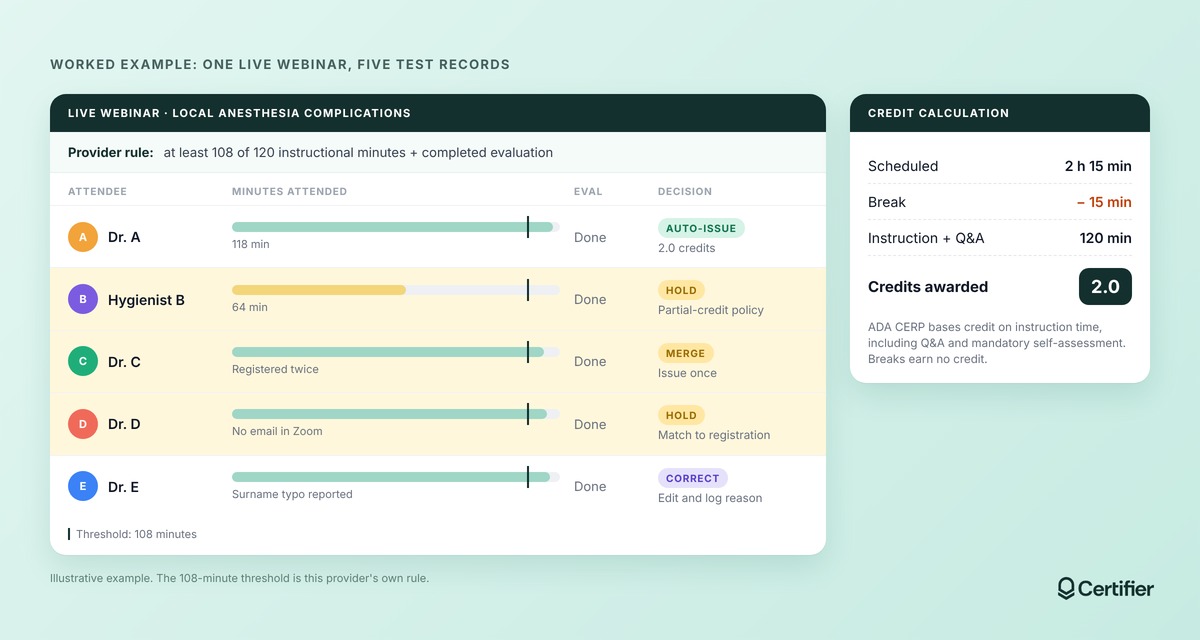Click Done in Dr. E's row
The image size is (1200, 640).
point(590,486)
